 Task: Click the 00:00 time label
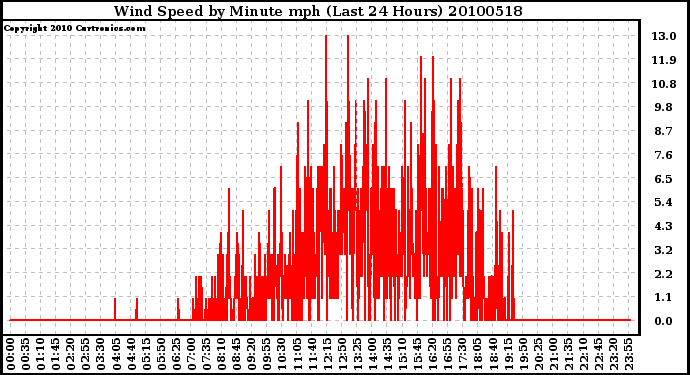(11, 355)
